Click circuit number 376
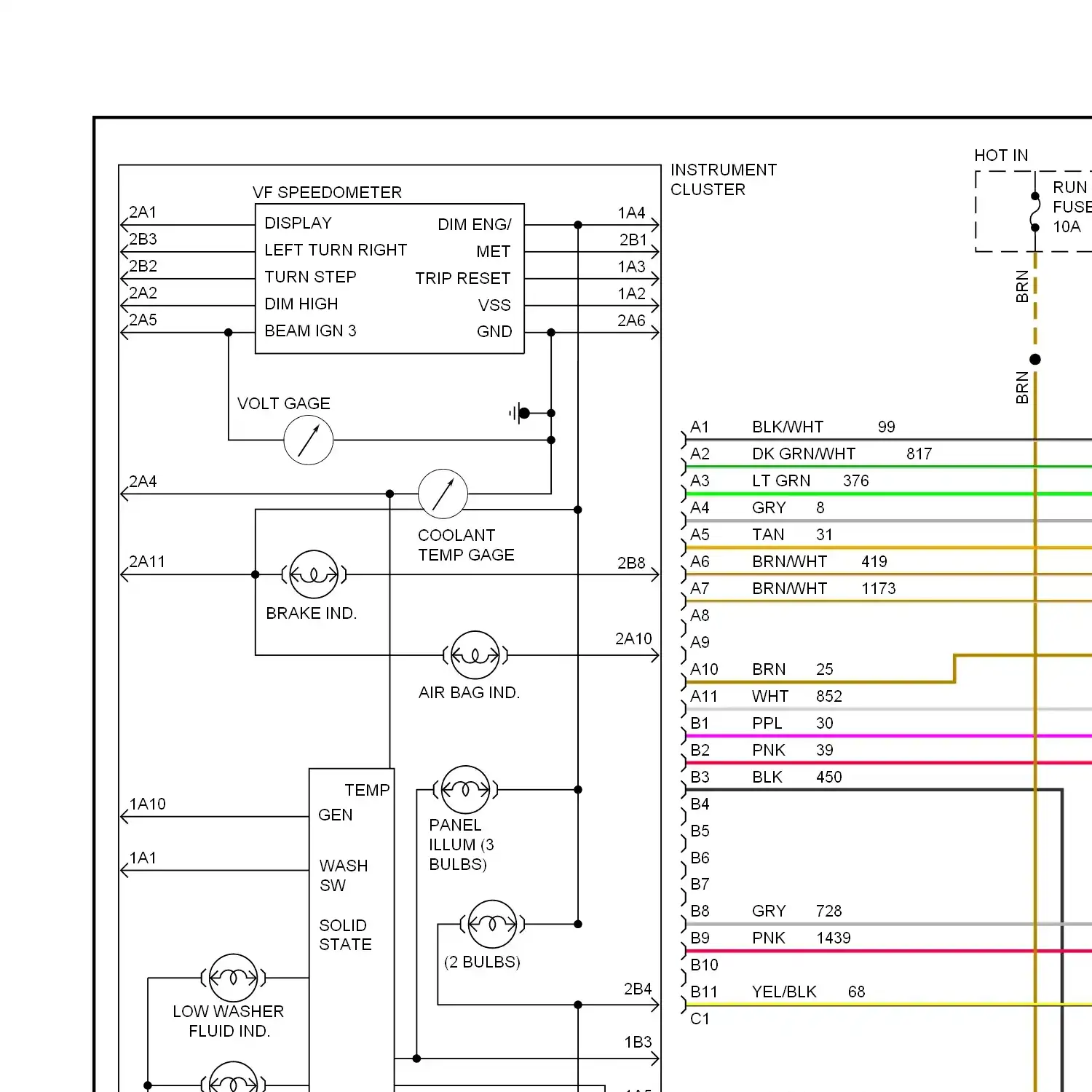Viewport: 1092px width, 1092px height. pyautogui.click(x=855, y=480)
